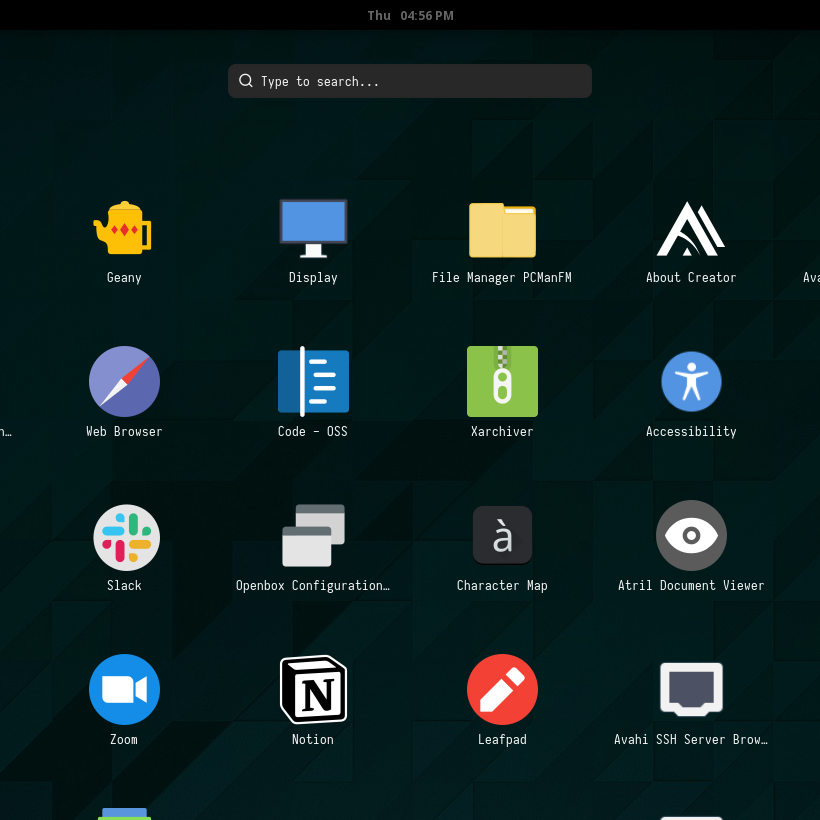Click the Openbox Configuration label
Image resolution: width=820 pixels, height=820 pixels.
pyautogui.click(x=313, y=586)
